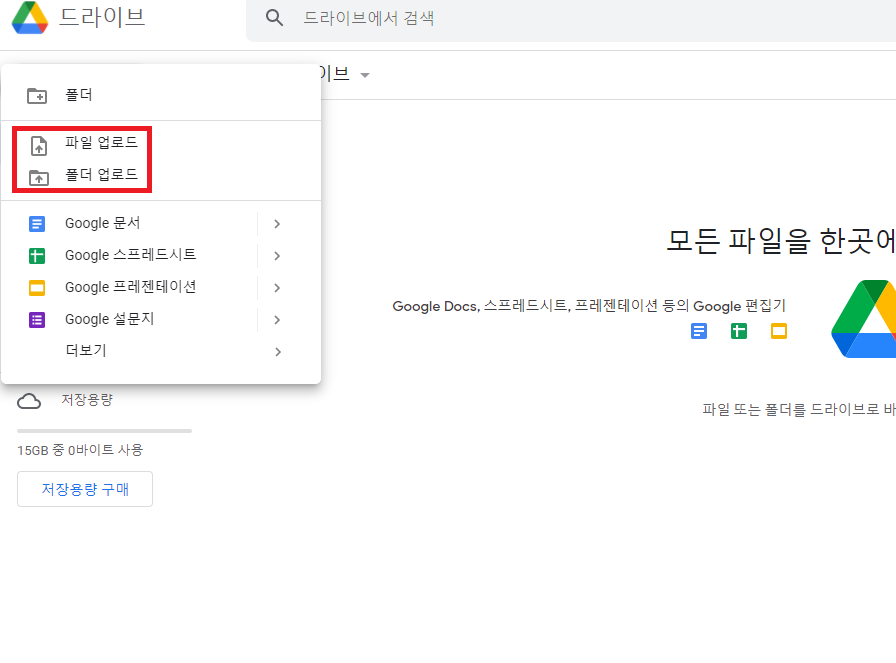Create a new Google 프레젠테이션
The image size is (896, 663).
[129, 287]
